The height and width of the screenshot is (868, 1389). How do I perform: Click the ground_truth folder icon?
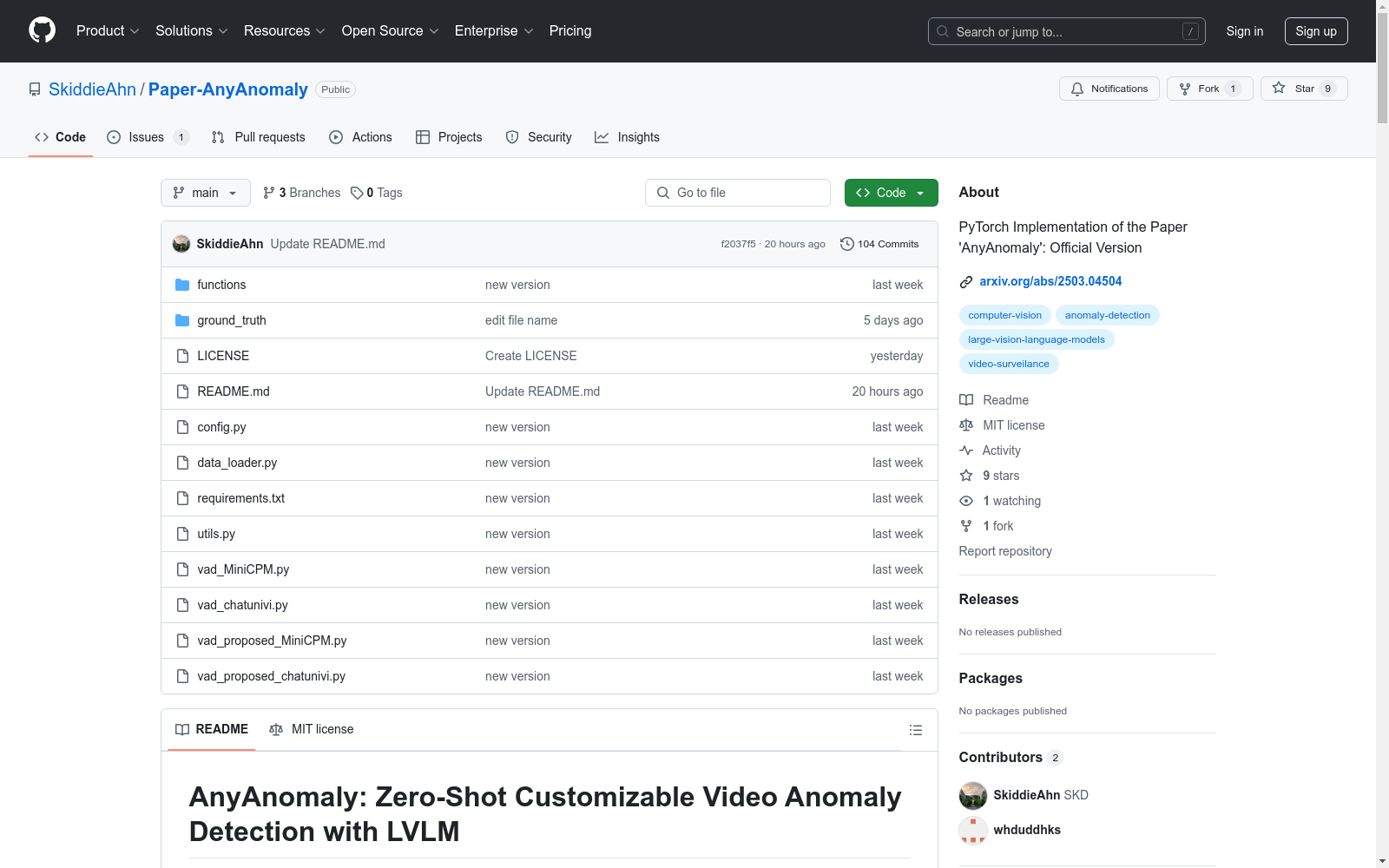point(182,320)
